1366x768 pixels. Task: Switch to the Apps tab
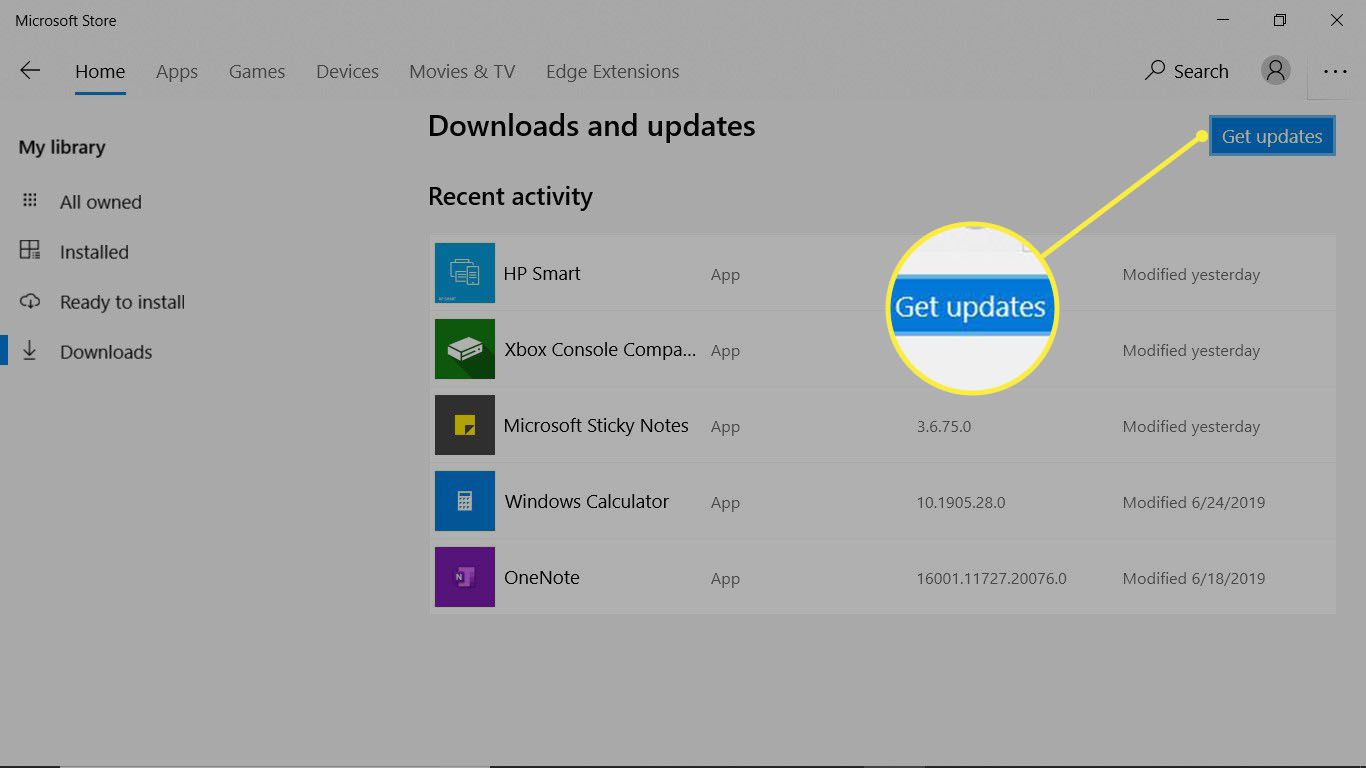[177, 72]
